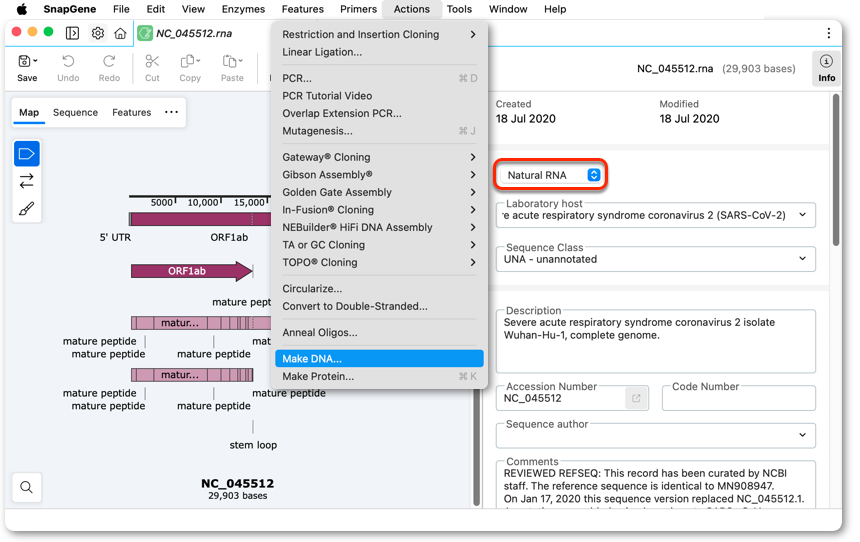Choose PCR... menu item

point(379,78)
